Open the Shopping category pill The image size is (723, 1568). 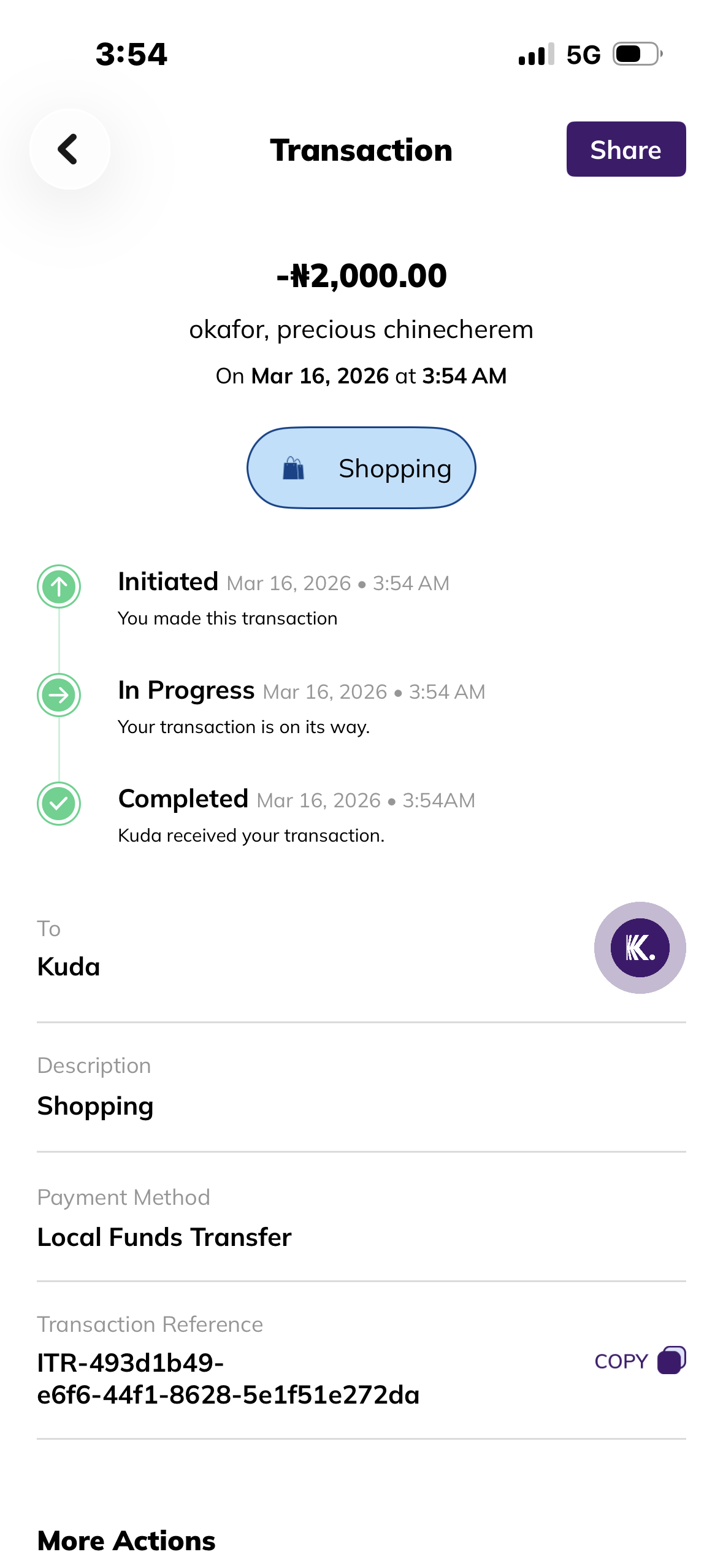(x=361, y=468)
